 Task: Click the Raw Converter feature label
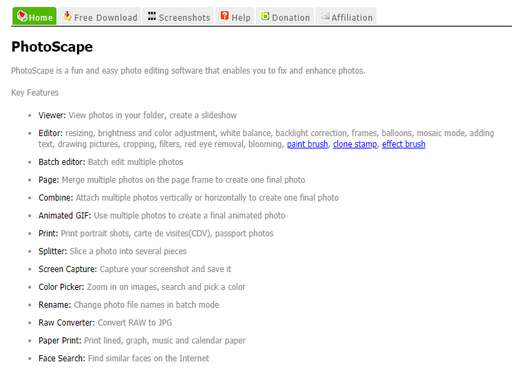67,323
